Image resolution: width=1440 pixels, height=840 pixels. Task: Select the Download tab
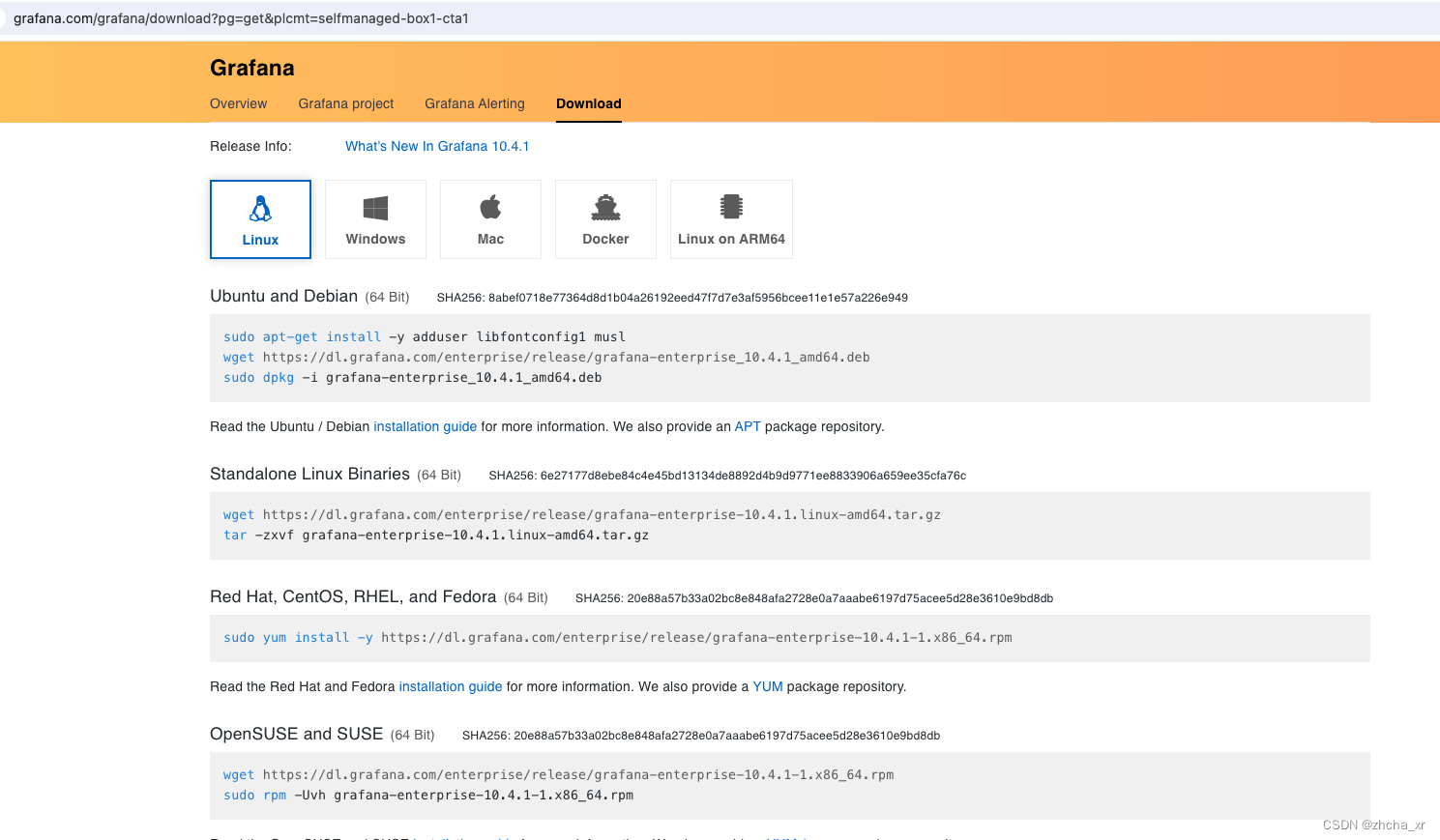click(589, 103)
